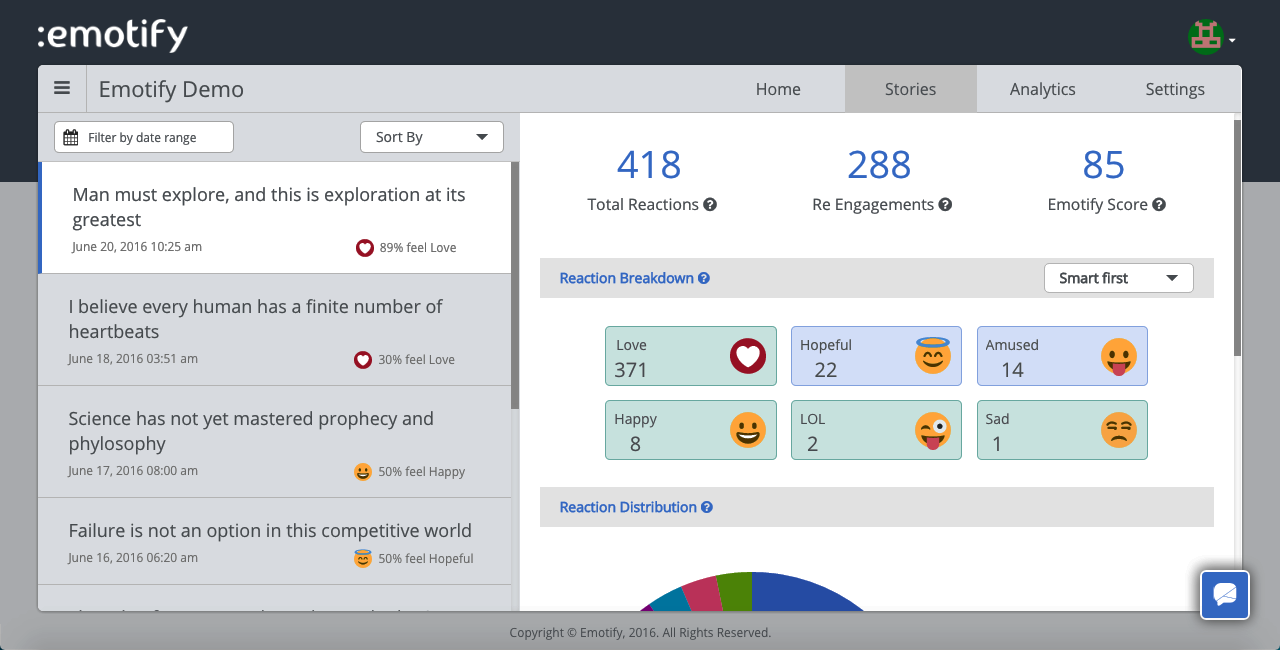Open the chat feedback widget

(x=1224, y=595)
